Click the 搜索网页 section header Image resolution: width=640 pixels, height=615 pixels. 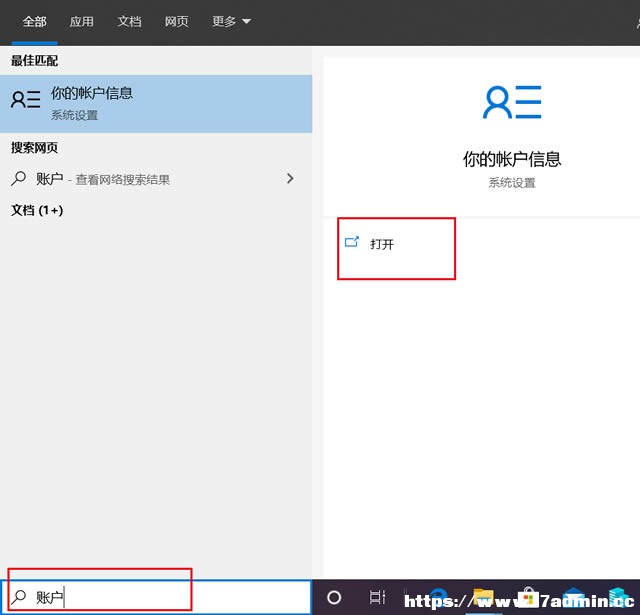pyautogui.click(x=34, y=147)
